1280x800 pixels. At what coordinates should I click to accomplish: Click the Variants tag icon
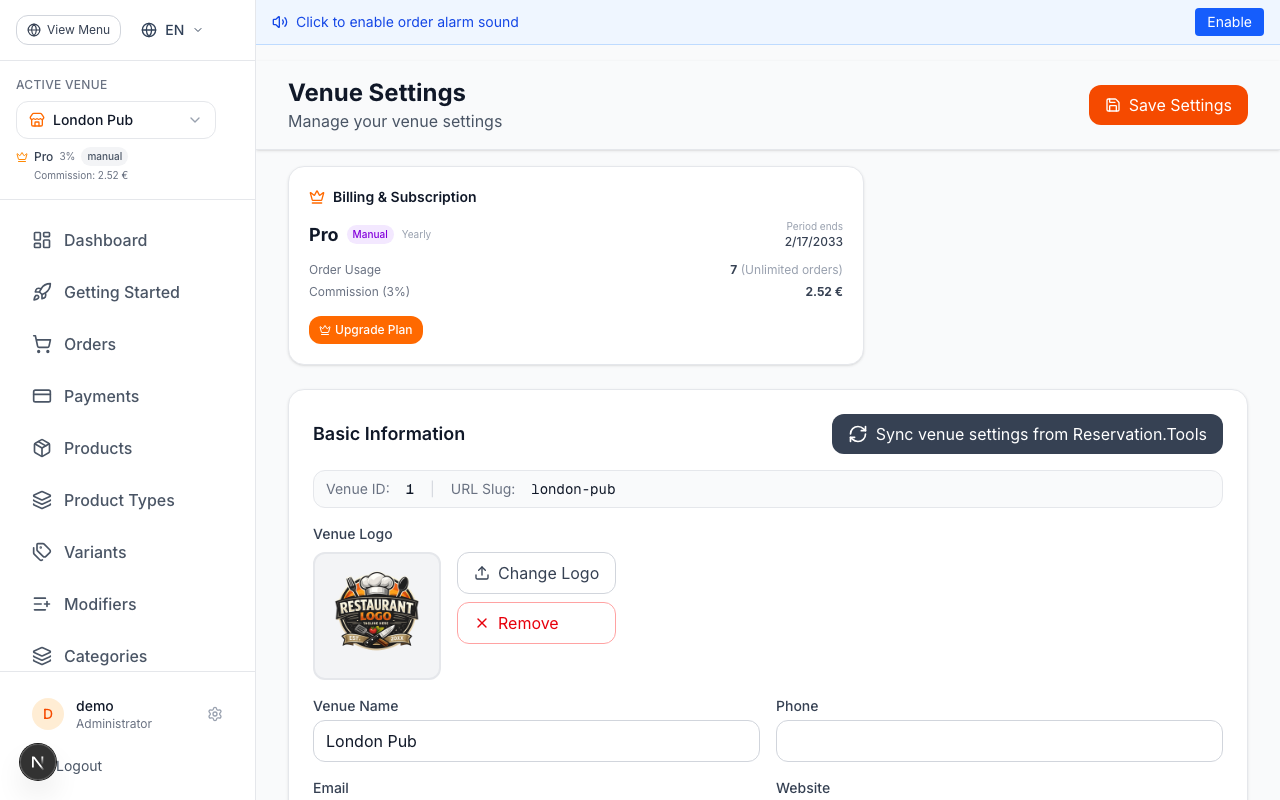41,552
